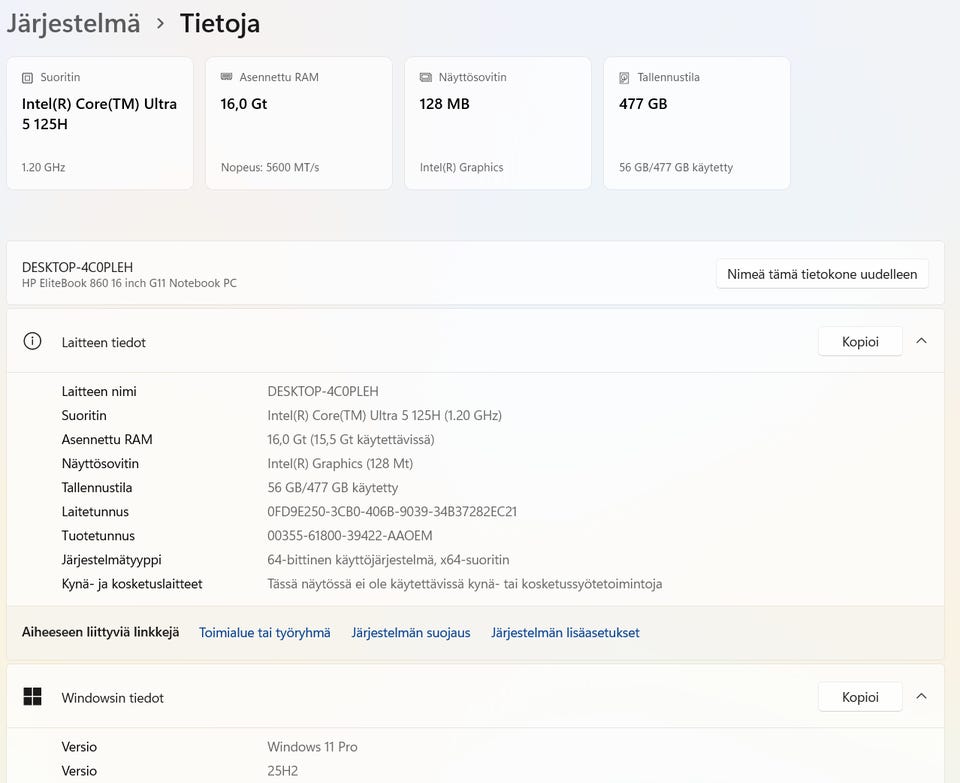Collapse the Laitteen tiedot section chevron
The image size is (960, 783).
(x=921, y=341)
